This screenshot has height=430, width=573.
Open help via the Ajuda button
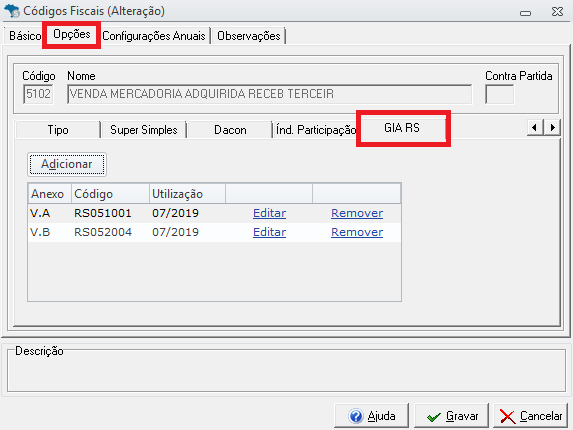point(371,416)
